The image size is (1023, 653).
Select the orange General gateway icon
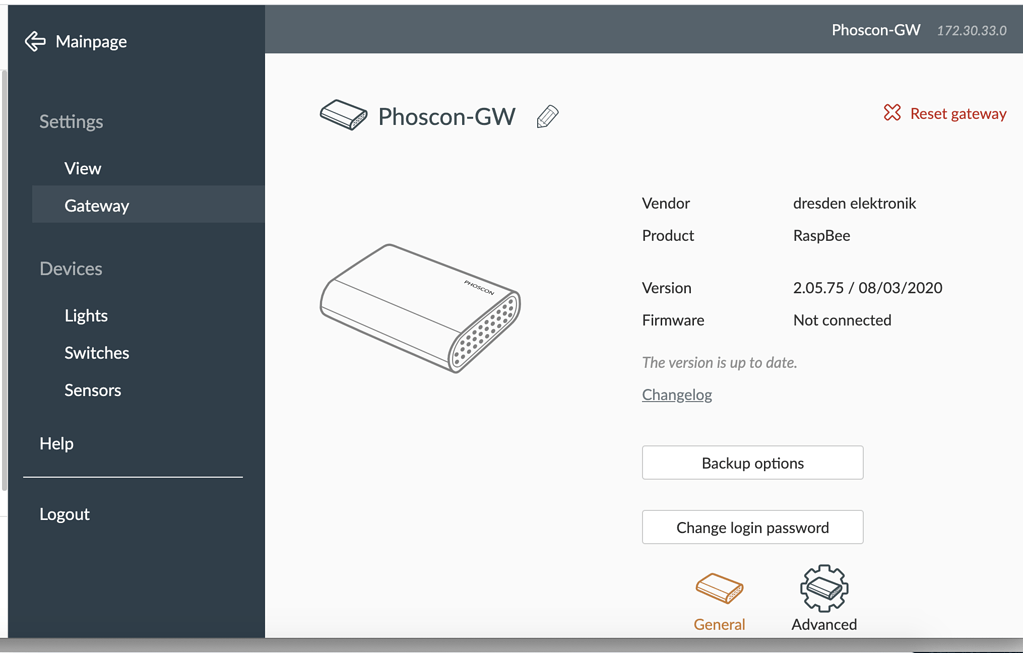pos(719,588)
